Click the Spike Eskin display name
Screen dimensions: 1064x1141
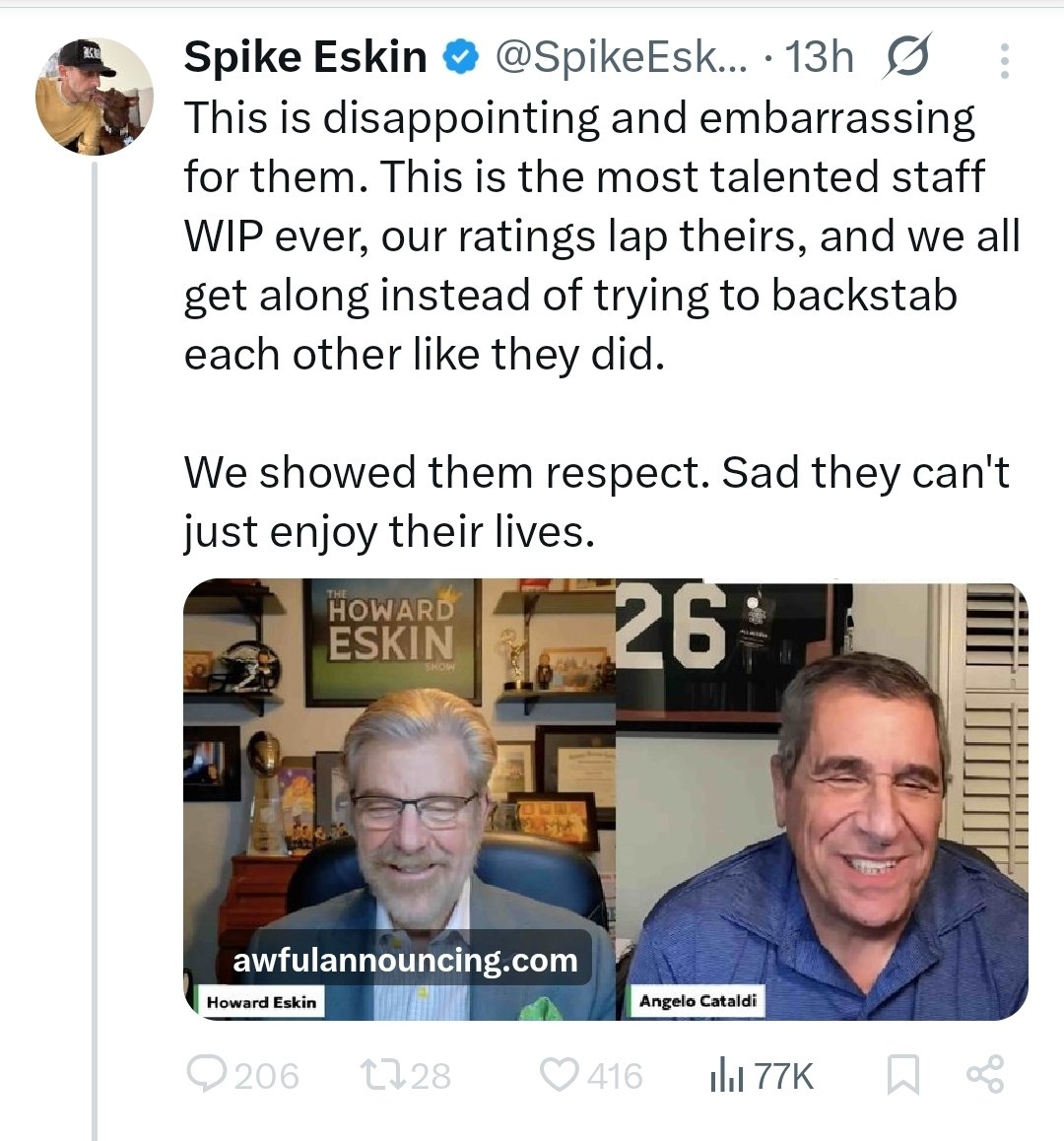(305, 59)
